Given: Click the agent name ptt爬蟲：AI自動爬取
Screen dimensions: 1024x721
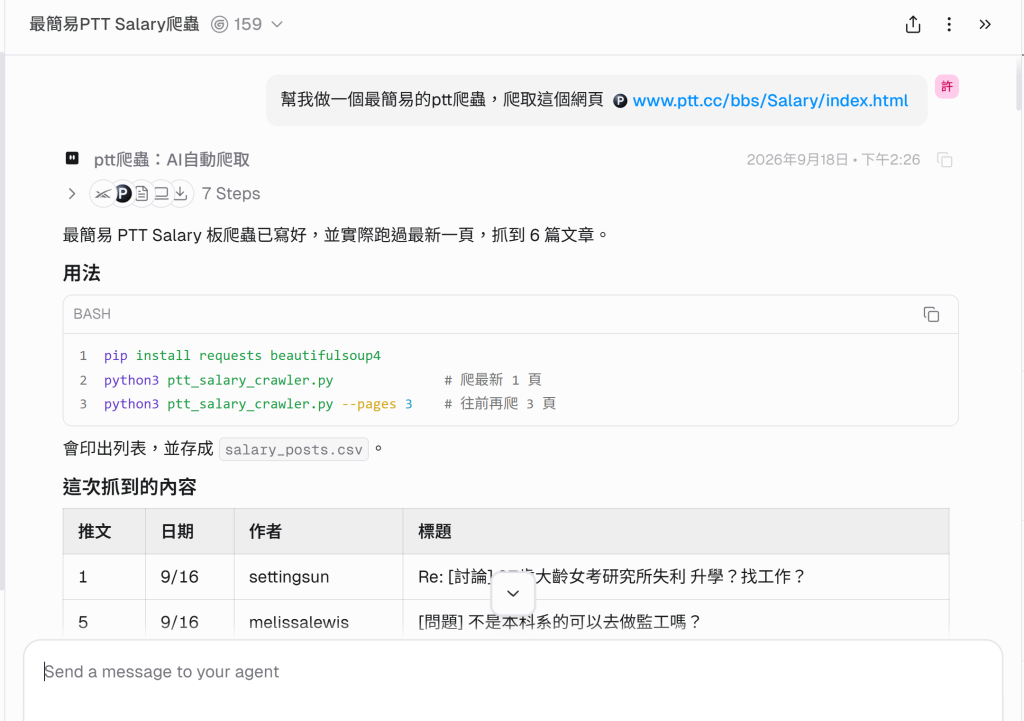Looking at the screenshot, I should point(172,160).
